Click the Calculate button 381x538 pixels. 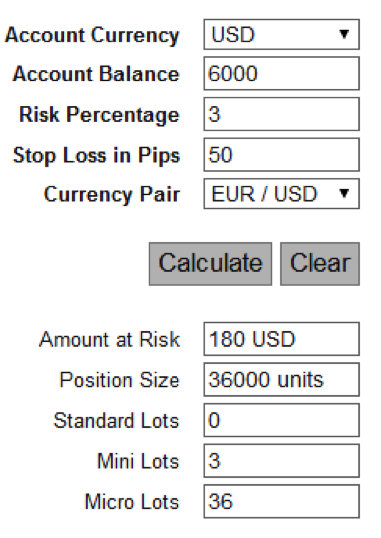pos(210,264)
